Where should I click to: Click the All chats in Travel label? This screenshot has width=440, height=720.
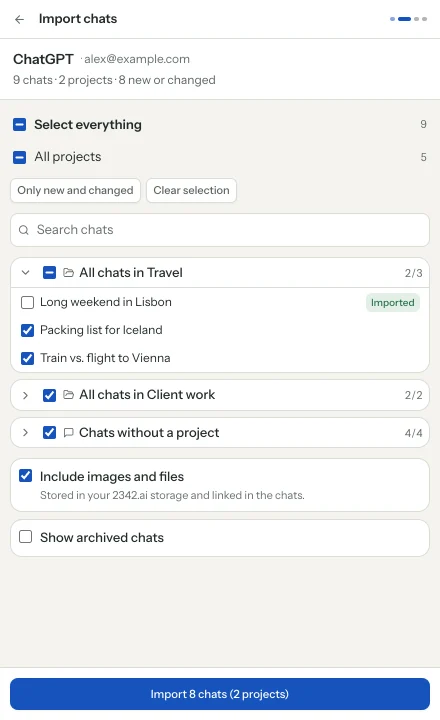point(131,273)
